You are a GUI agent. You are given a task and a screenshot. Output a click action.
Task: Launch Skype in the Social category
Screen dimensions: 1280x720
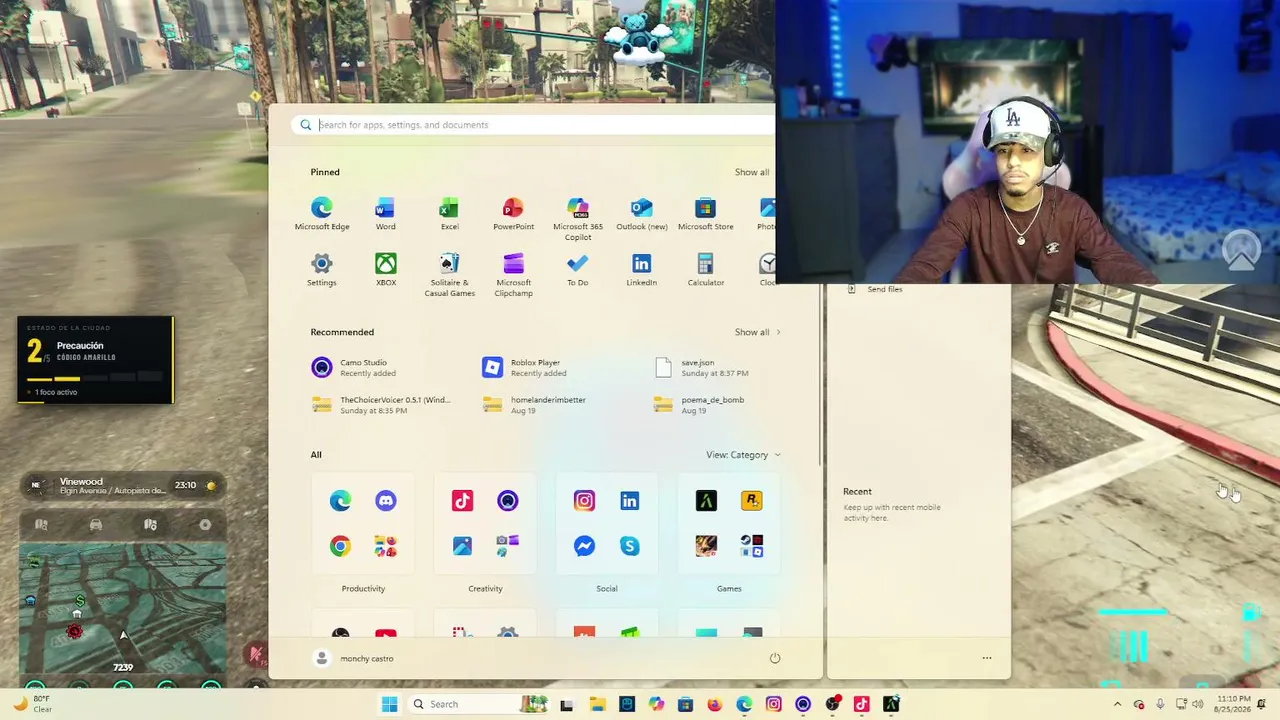pos(629,546)
